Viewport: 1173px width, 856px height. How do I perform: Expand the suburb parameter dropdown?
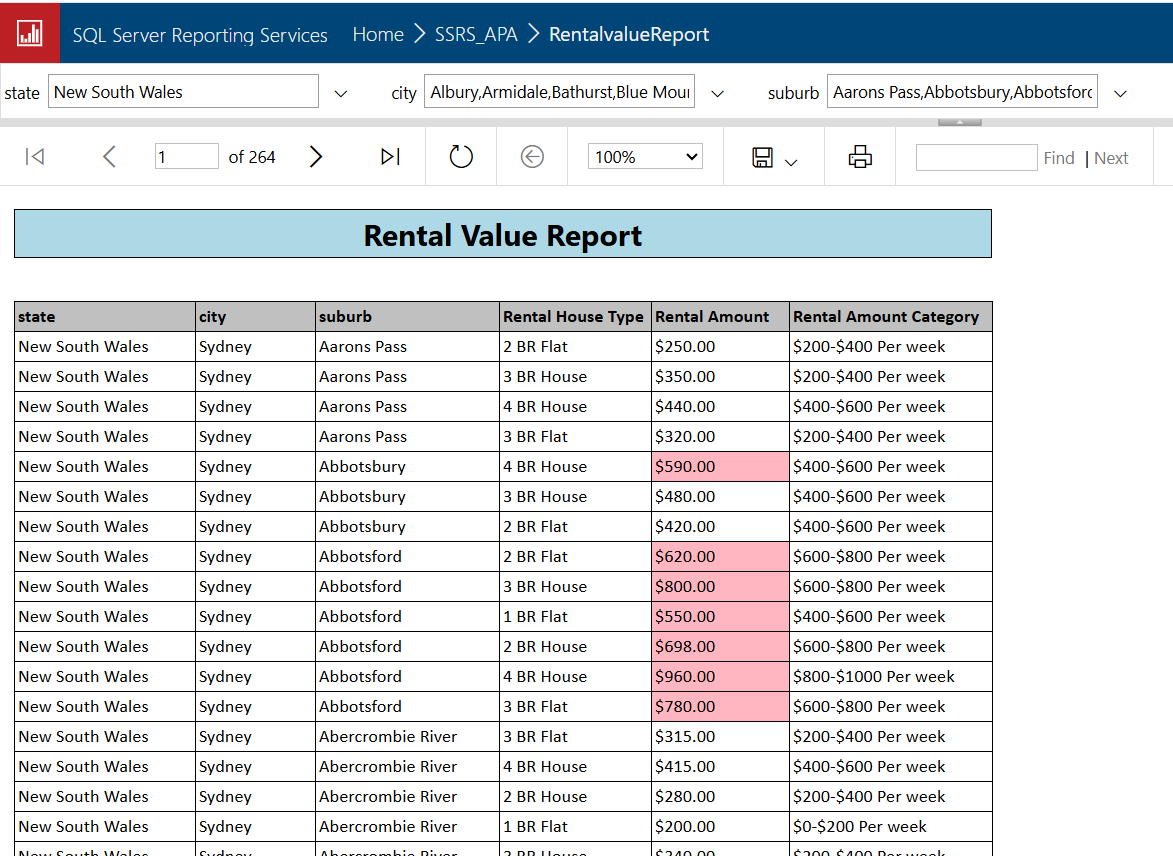click(x=1120, y=93)
